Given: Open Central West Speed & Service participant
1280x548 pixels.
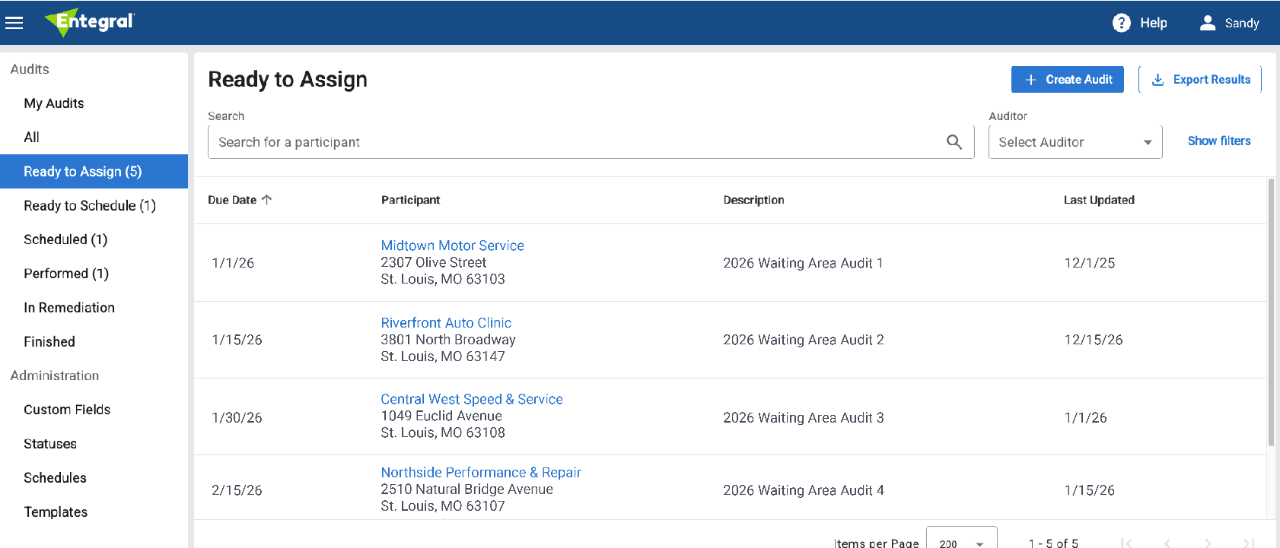Looking at the screenshot, I should point(472,399).
